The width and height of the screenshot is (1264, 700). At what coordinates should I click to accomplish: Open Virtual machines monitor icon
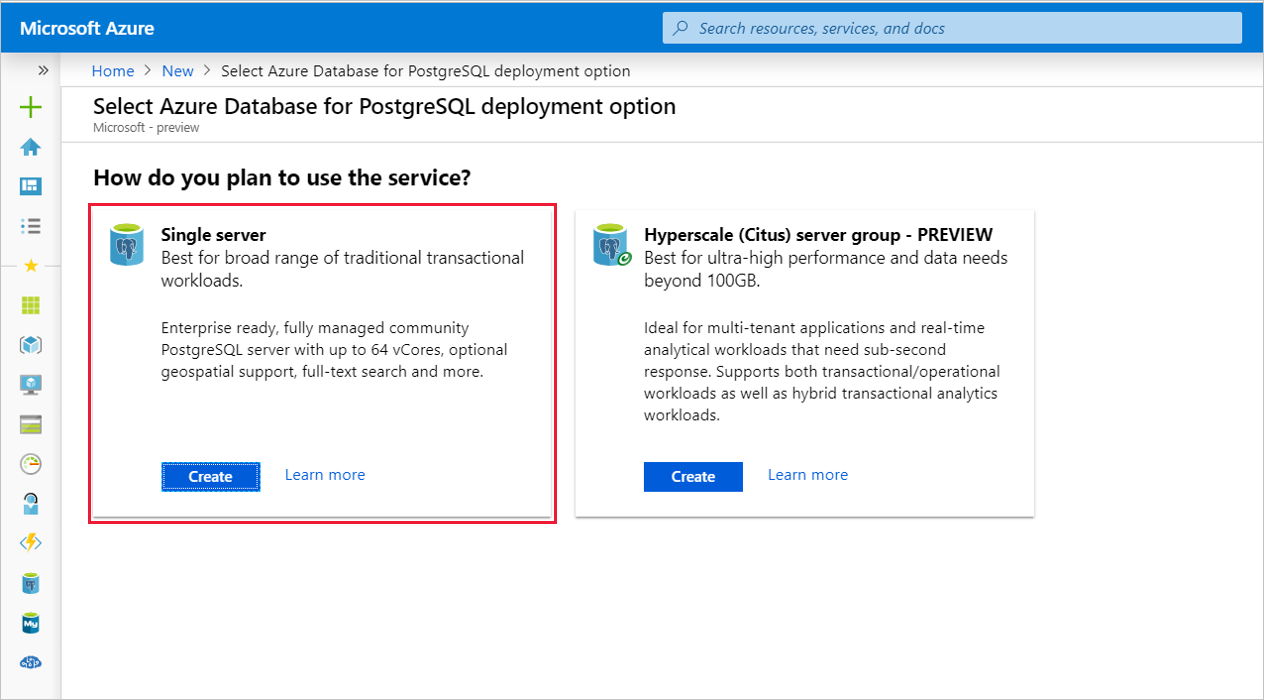click(31, 384)
